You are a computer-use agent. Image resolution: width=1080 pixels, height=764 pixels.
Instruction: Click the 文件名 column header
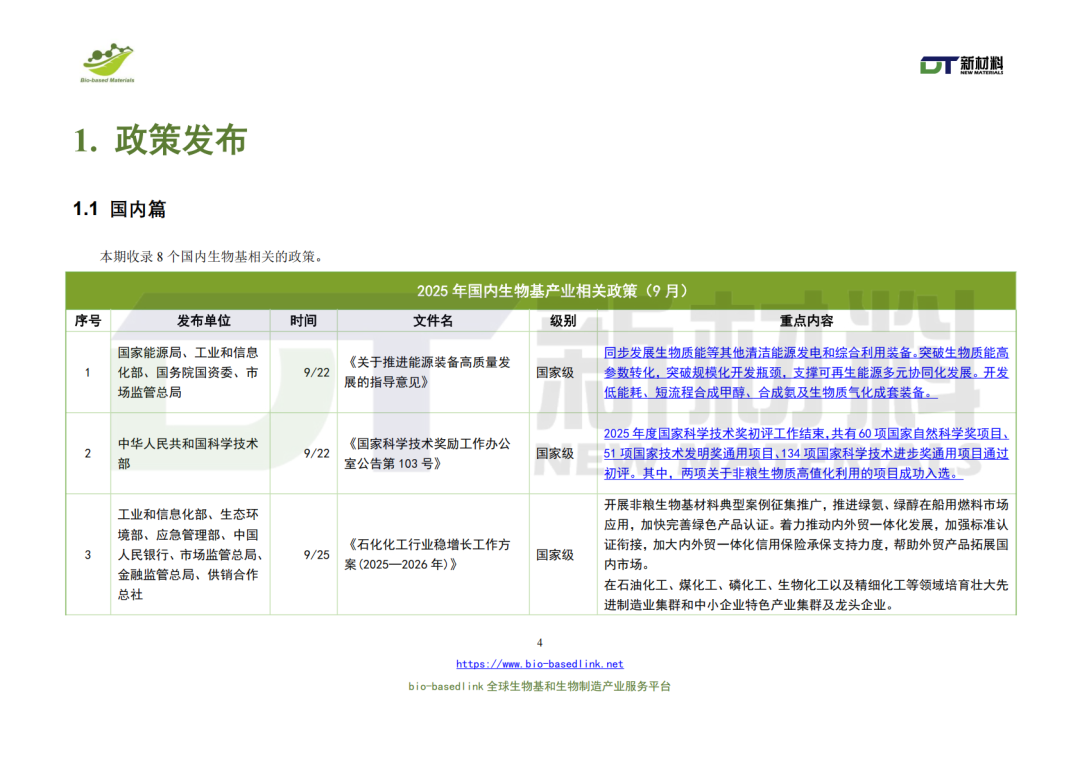tap(434, 320)
